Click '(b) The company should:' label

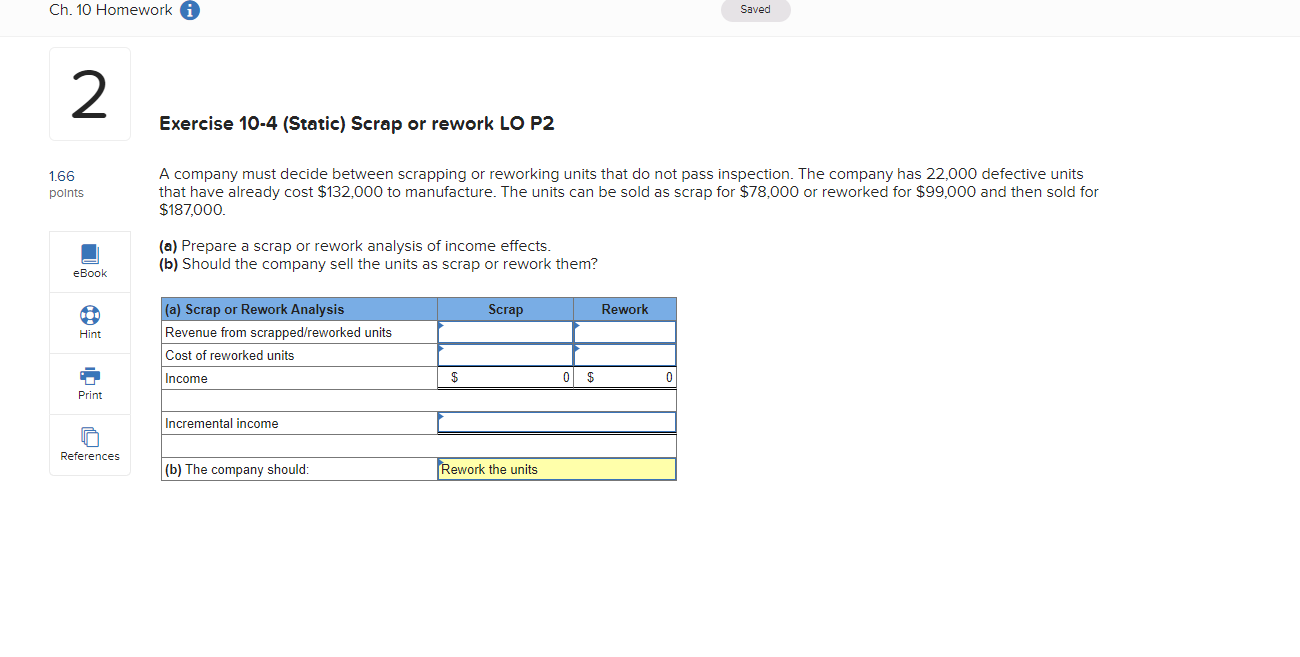tap(237, 469)
